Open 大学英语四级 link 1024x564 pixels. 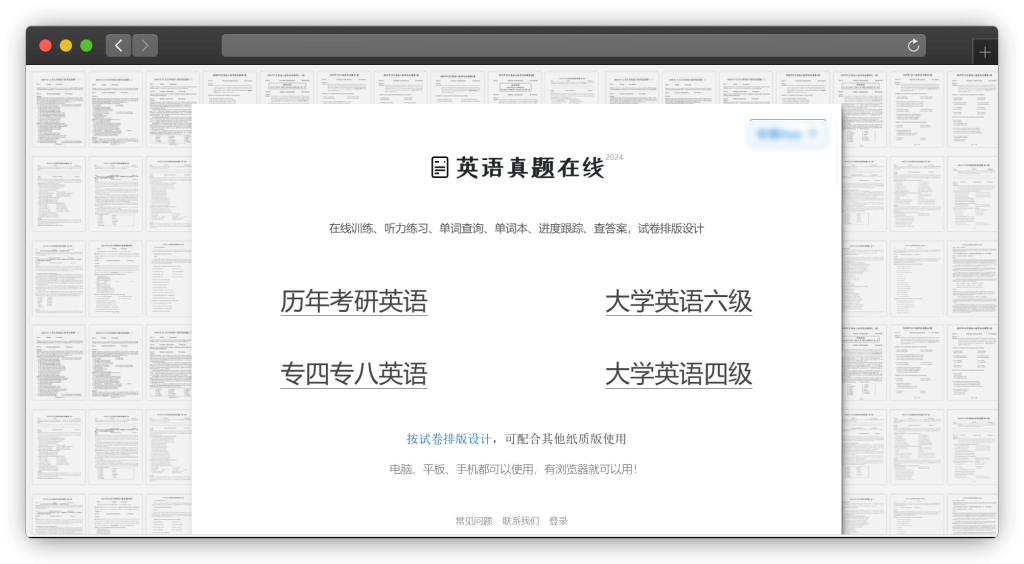click(679, 374)
